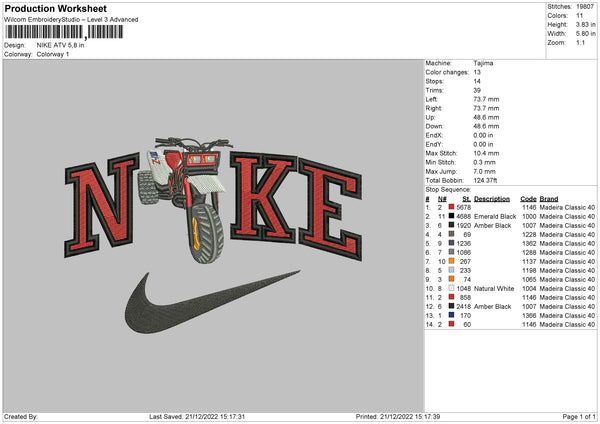600x424 pixels.
Task: Click the Total Bobbin value '124.37ft'
Action: pyautogui.click(x=485, y=180)
